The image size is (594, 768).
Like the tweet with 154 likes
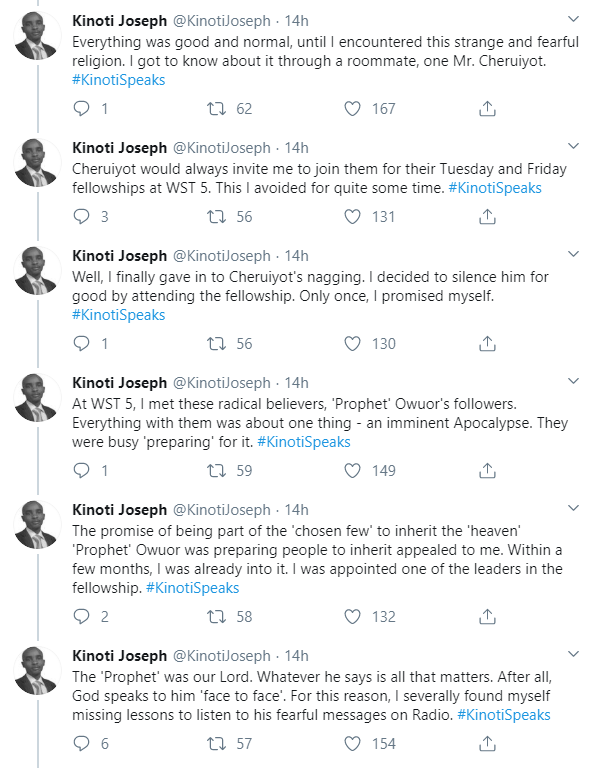(x=352, y=744)
